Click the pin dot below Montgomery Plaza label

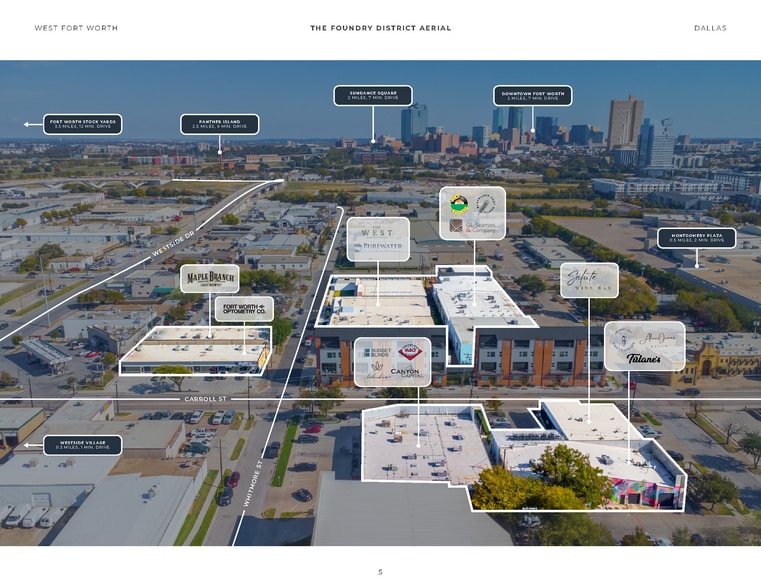[x=696, y=265]
